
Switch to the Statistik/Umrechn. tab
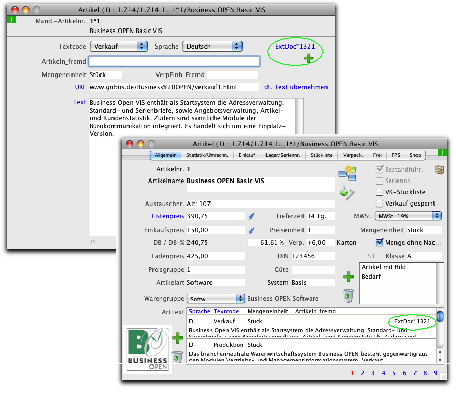tap(207, 155)
